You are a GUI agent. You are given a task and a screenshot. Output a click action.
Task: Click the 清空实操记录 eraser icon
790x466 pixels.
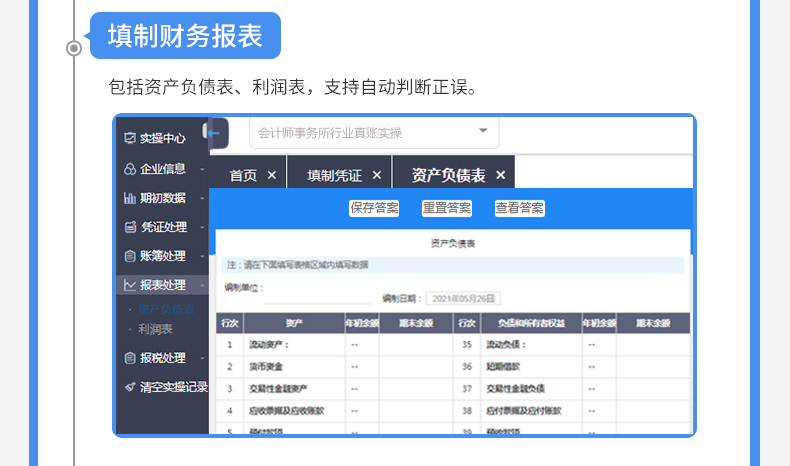[129, 386]
